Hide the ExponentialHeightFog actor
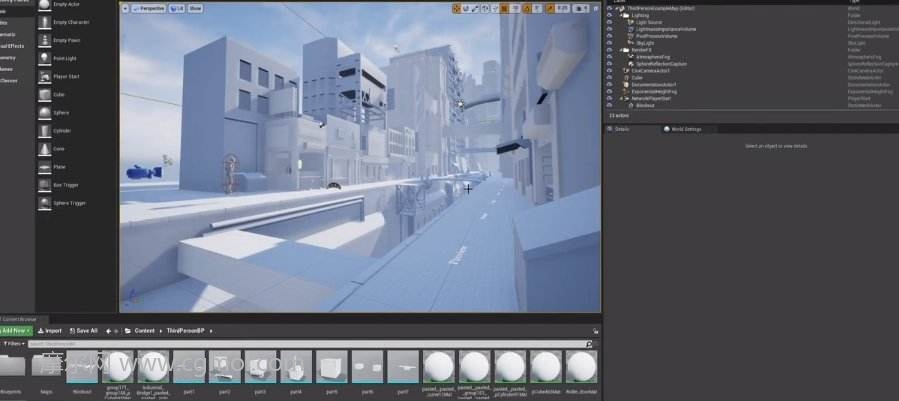 point(609,91)
